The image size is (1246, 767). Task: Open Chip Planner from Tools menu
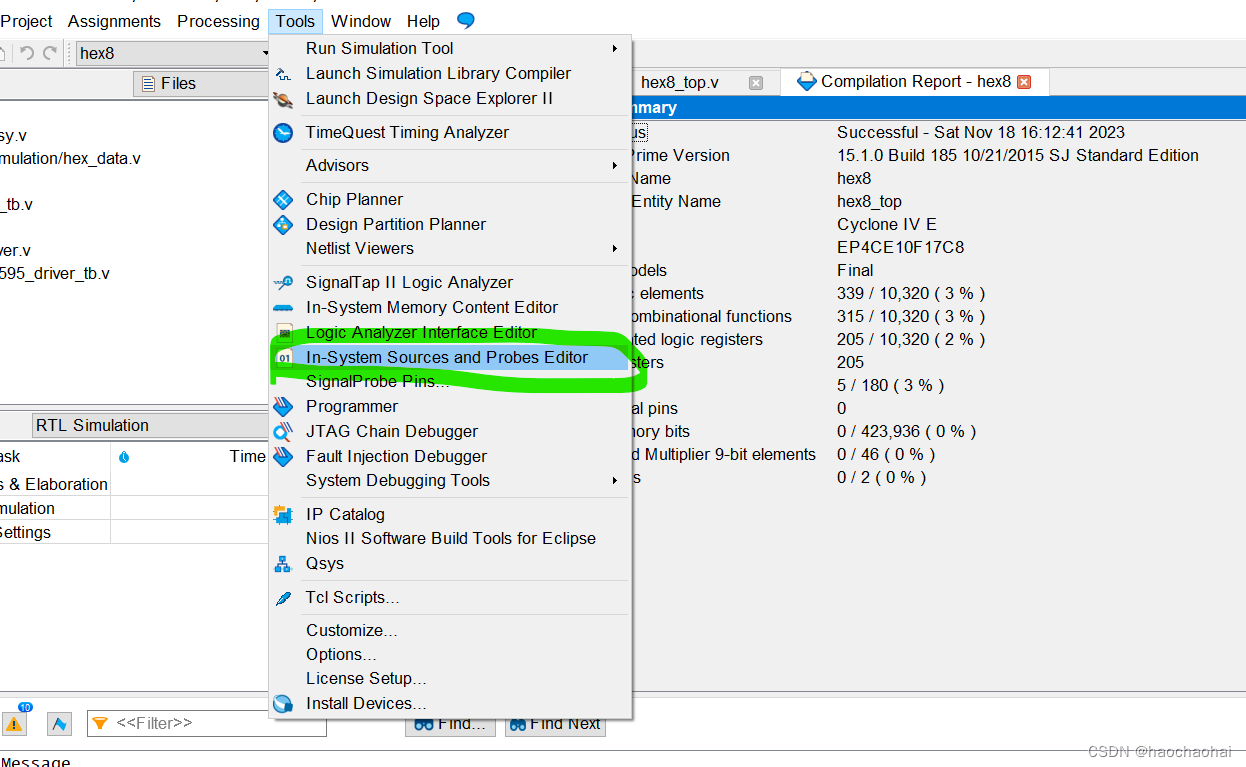tap(353, 199)
